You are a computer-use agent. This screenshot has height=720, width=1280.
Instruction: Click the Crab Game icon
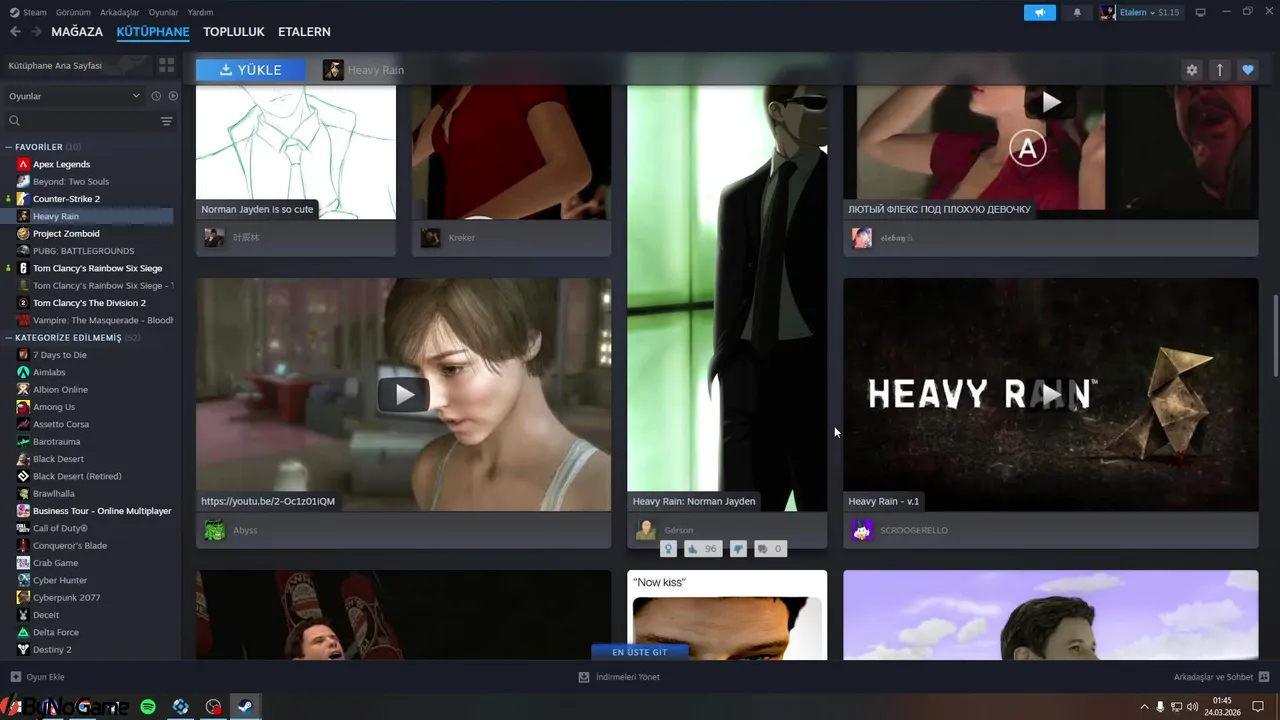23,563
